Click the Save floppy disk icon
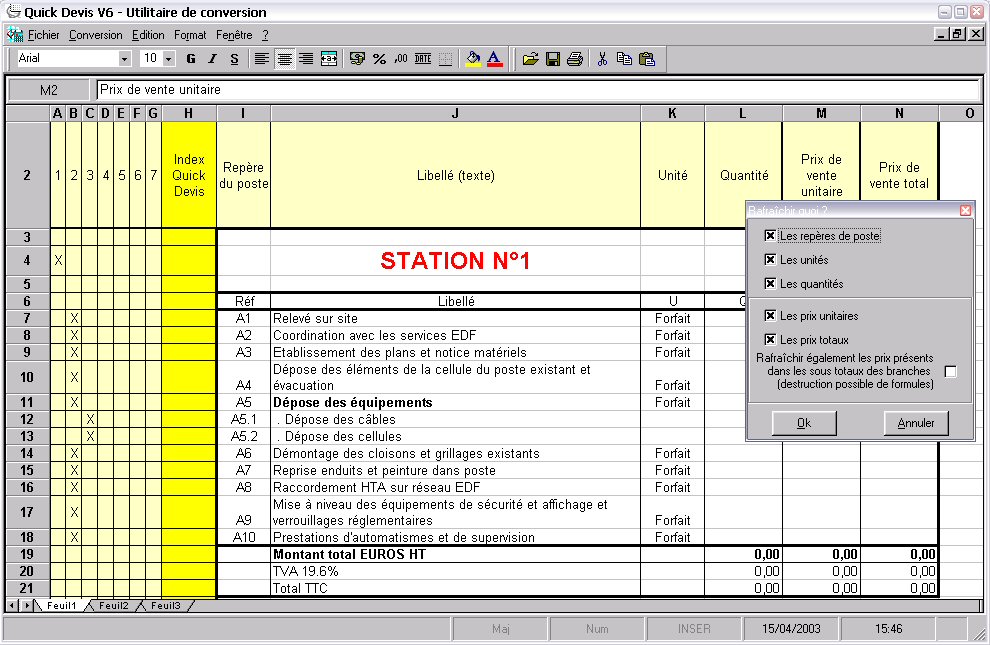990x645 pixels. tap(553, 59)
